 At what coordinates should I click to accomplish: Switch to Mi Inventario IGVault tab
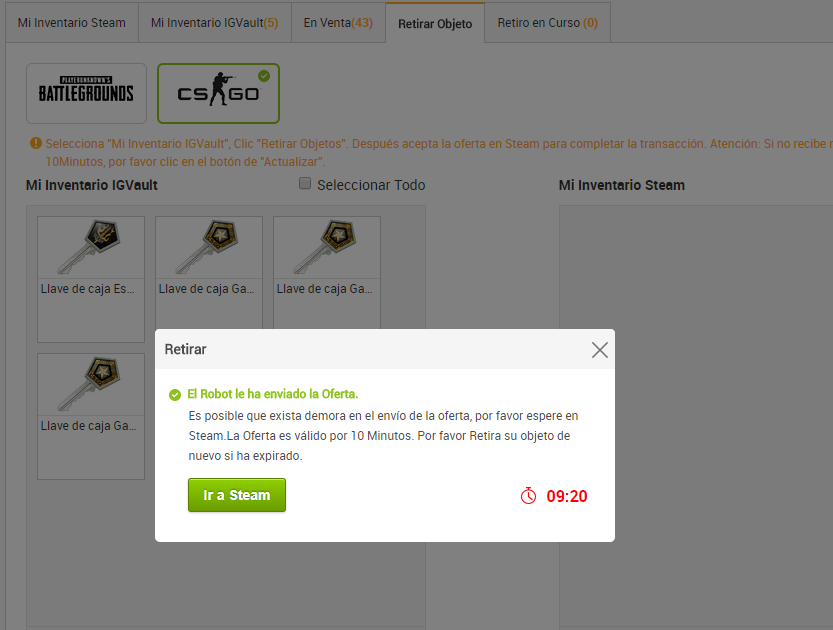pyautogui.click(x=215, y=23)
